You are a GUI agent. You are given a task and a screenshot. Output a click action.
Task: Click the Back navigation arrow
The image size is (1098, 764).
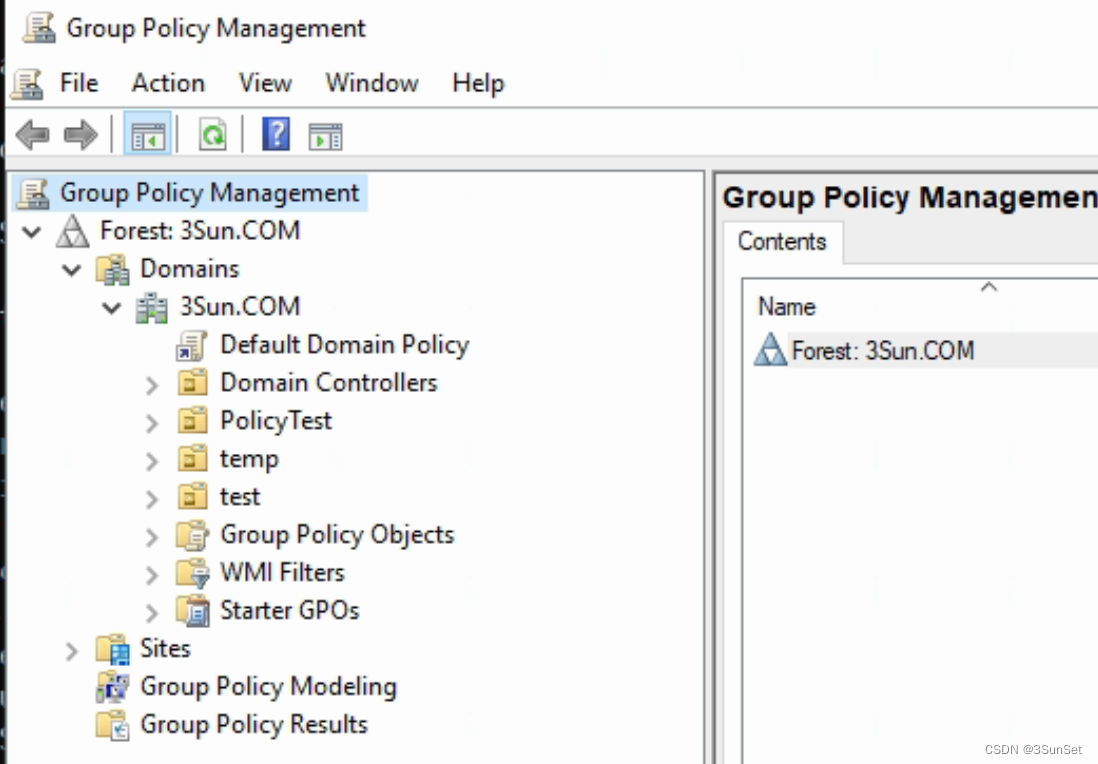[x=30, y=134]
